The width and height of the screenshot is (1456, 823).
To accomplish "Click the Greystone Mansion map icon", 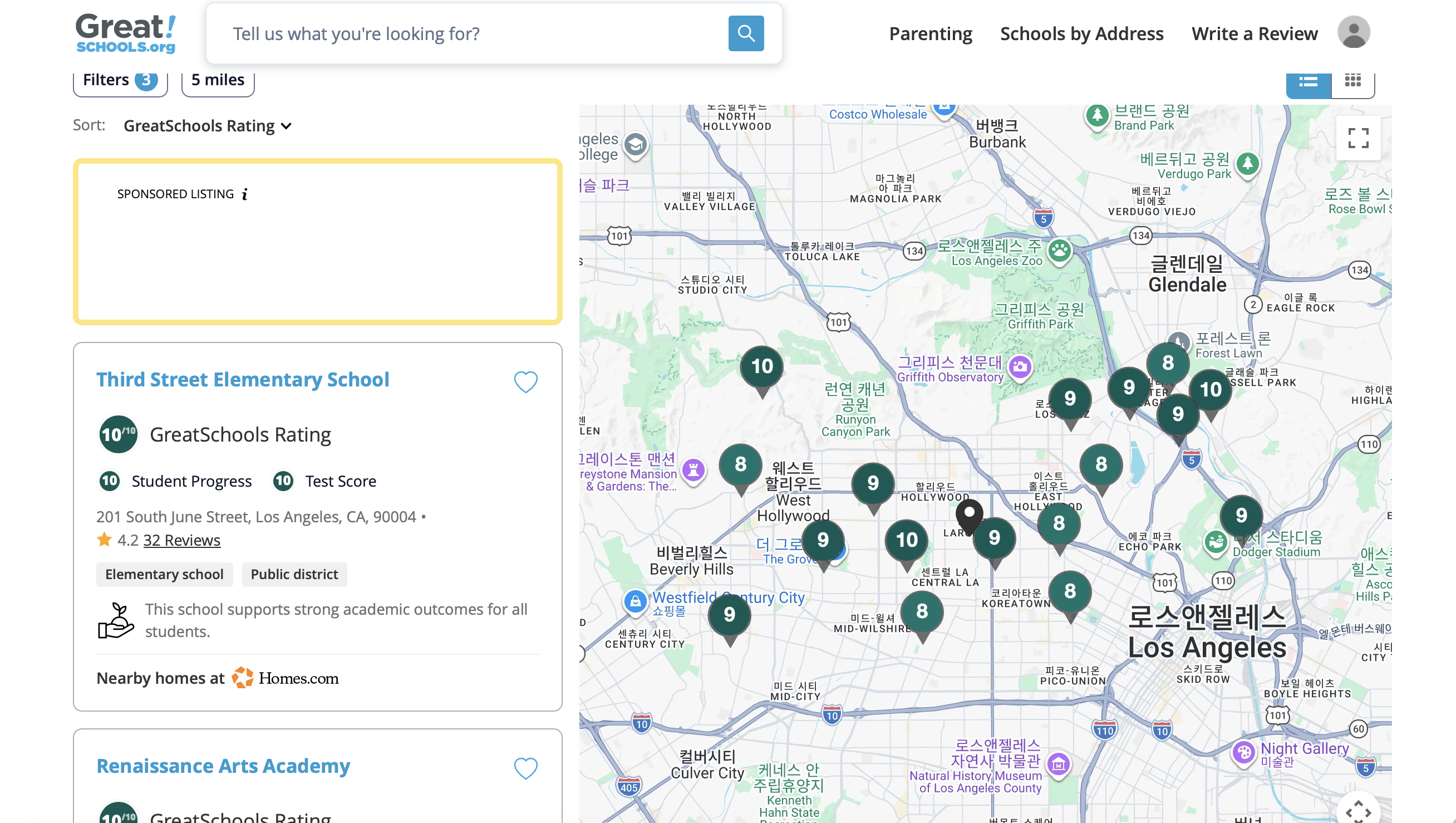I will 693,470.
